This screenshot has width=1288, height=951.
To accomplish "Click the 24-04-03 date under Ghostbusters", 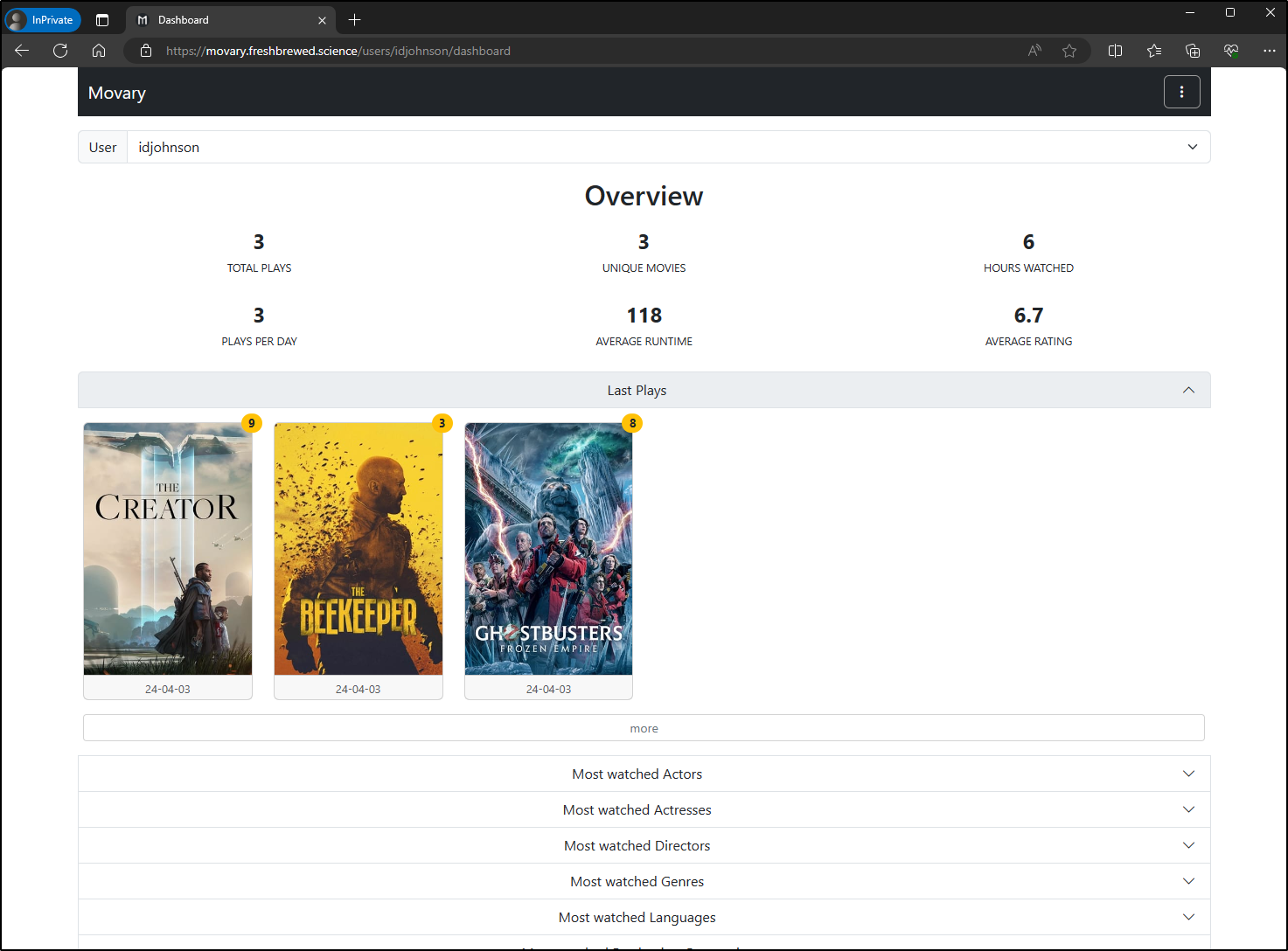I will [x=548, y=689].
